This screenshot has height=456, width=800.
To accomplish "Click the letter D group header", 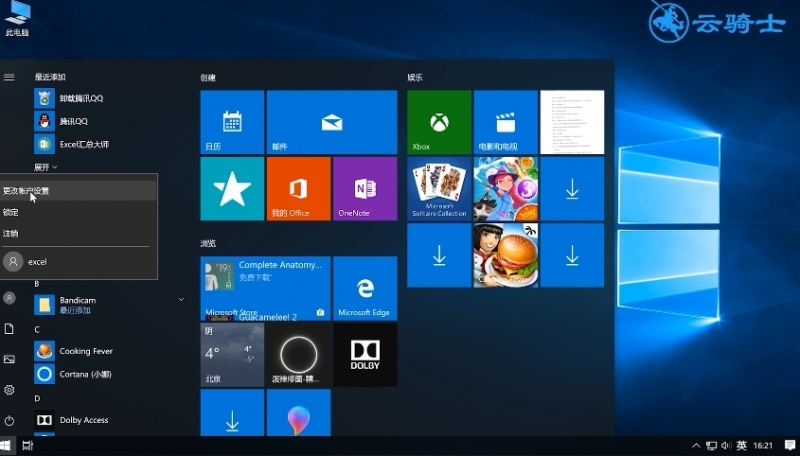I will [x=37, y=398].
